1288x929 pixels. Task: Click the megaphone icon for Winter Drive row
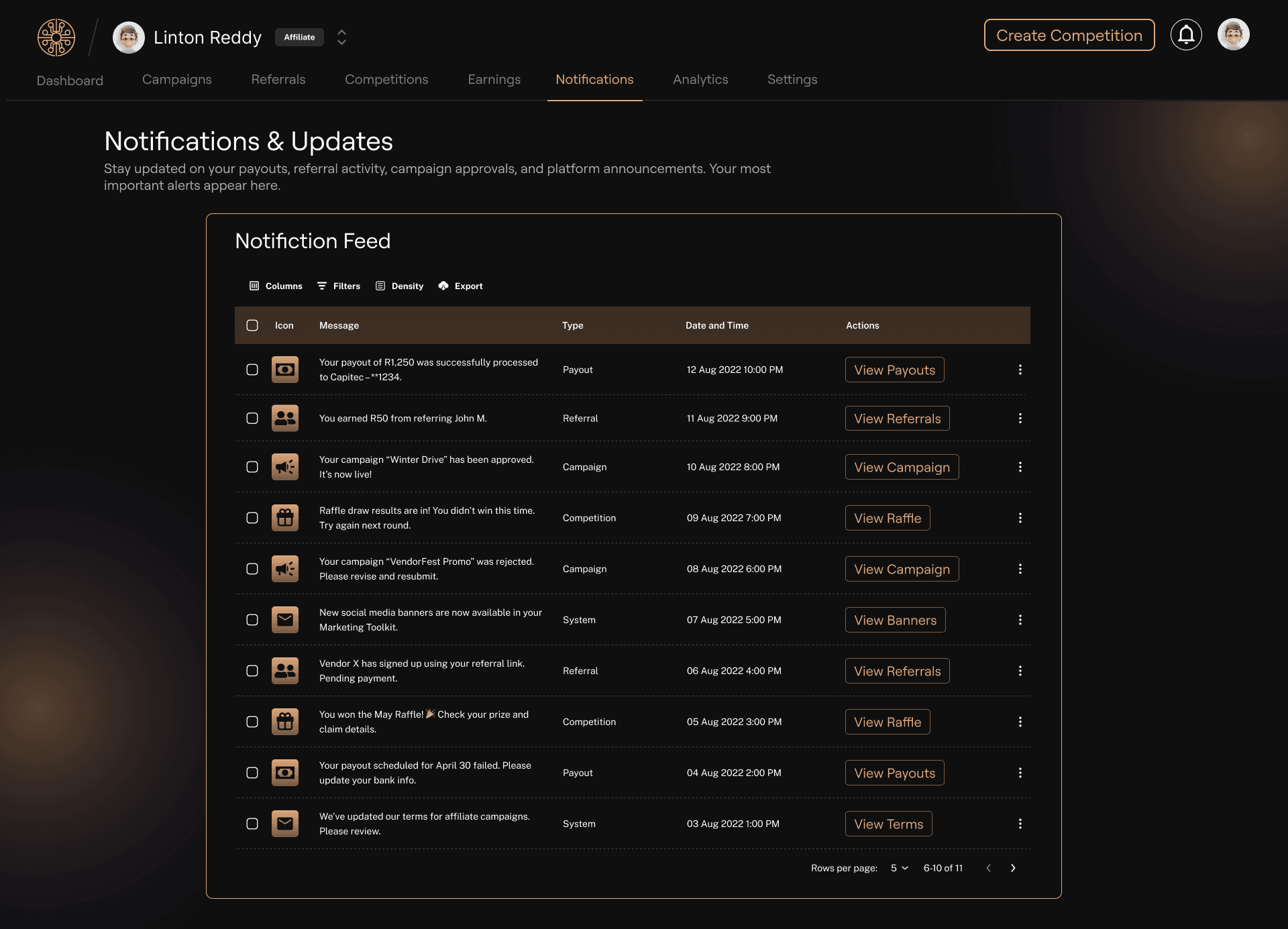pyautogui.click(x=285, y=467)
